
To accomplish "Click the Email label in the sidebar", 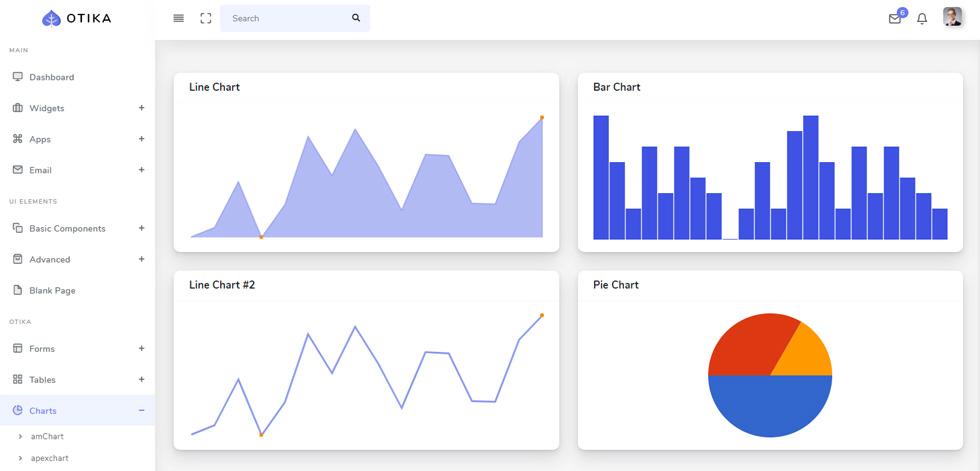I will tap(41, 171).
